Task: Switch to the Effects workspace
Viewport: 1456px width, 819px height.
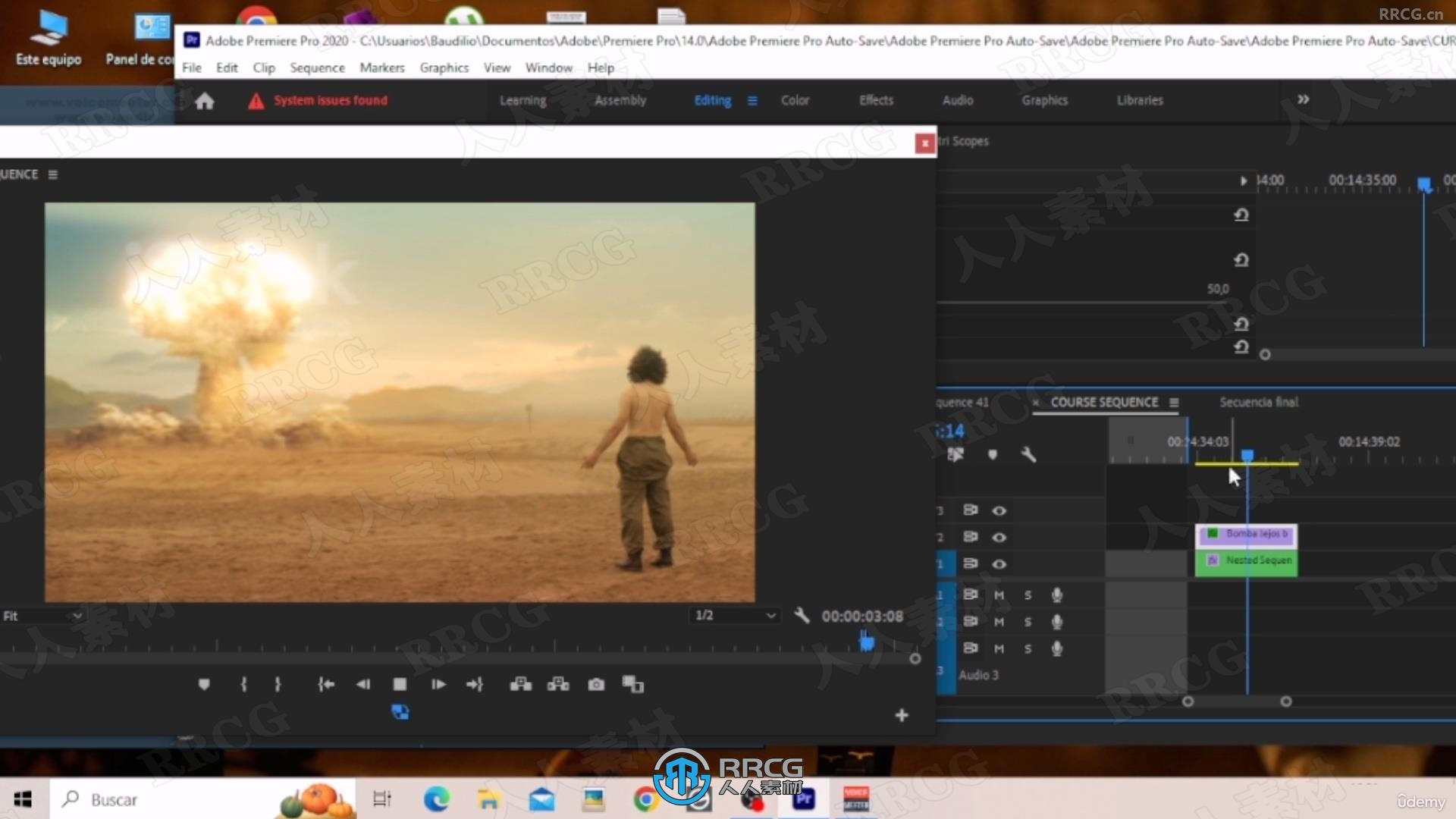Action: coord(876,100)
